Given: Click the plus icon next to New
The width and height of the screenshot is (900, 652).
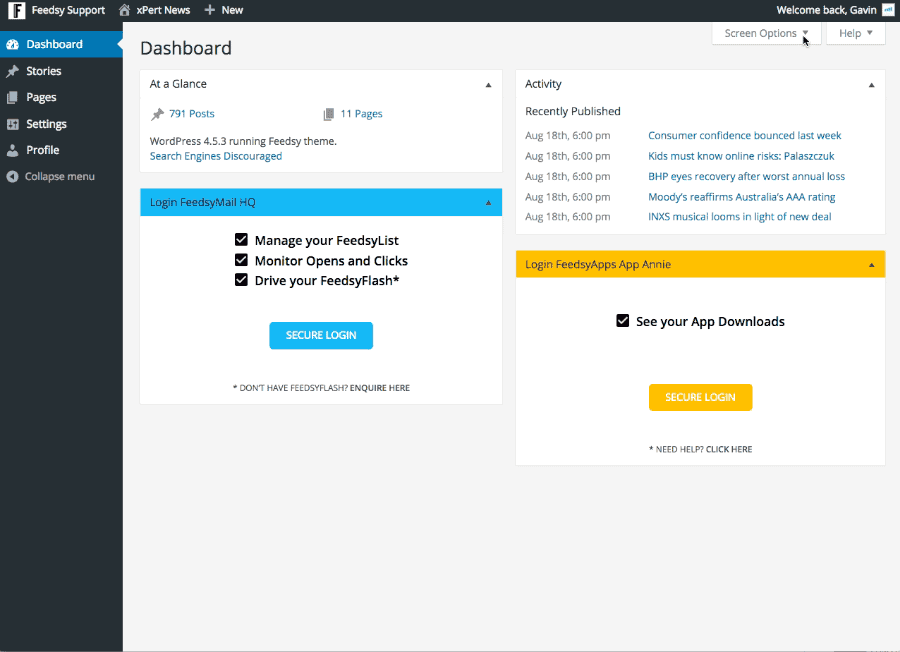Looking at the screenshot, I should click(x=210, y=10).
